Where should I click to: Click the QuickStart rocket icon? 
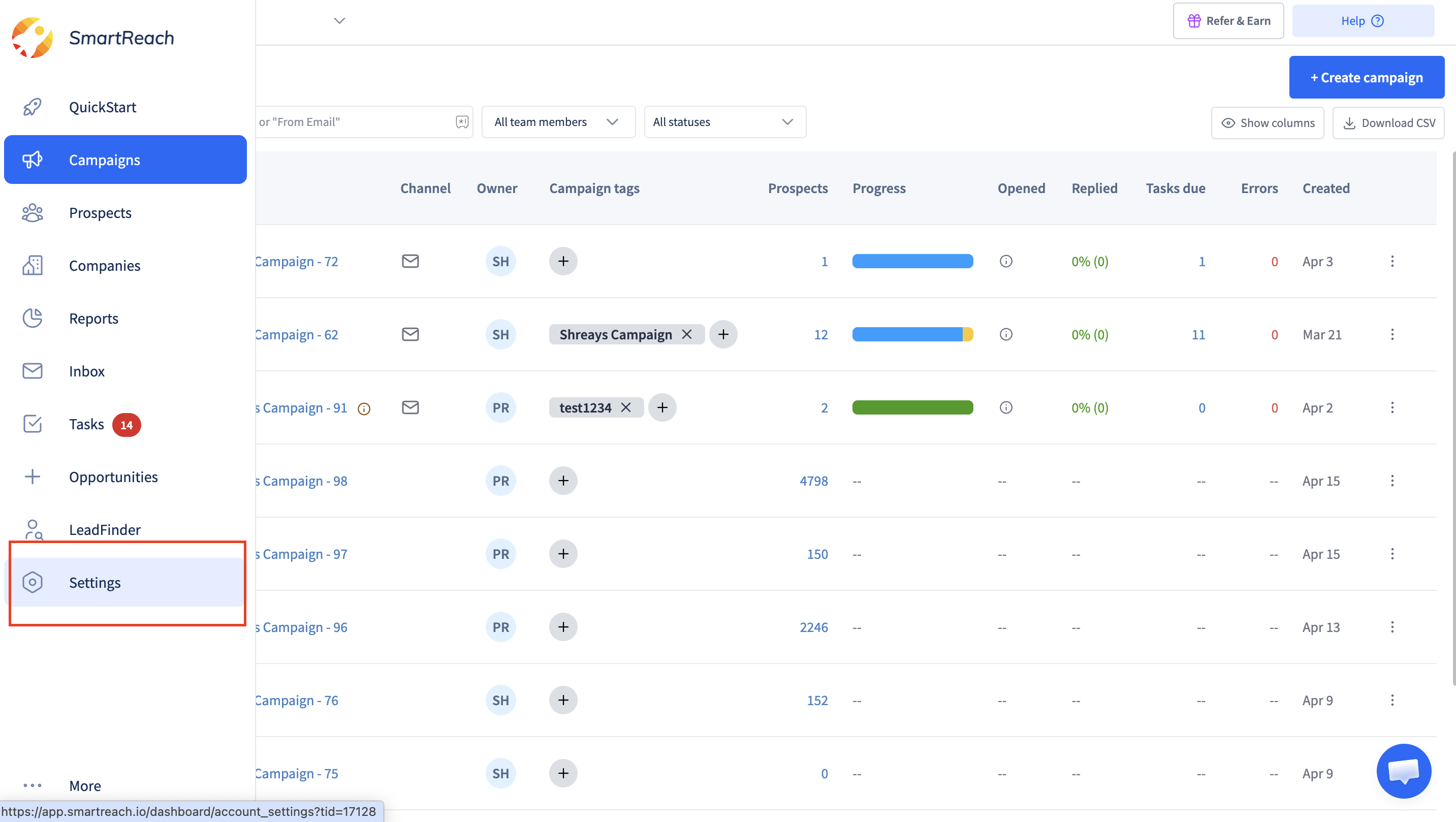pos(32,107)
